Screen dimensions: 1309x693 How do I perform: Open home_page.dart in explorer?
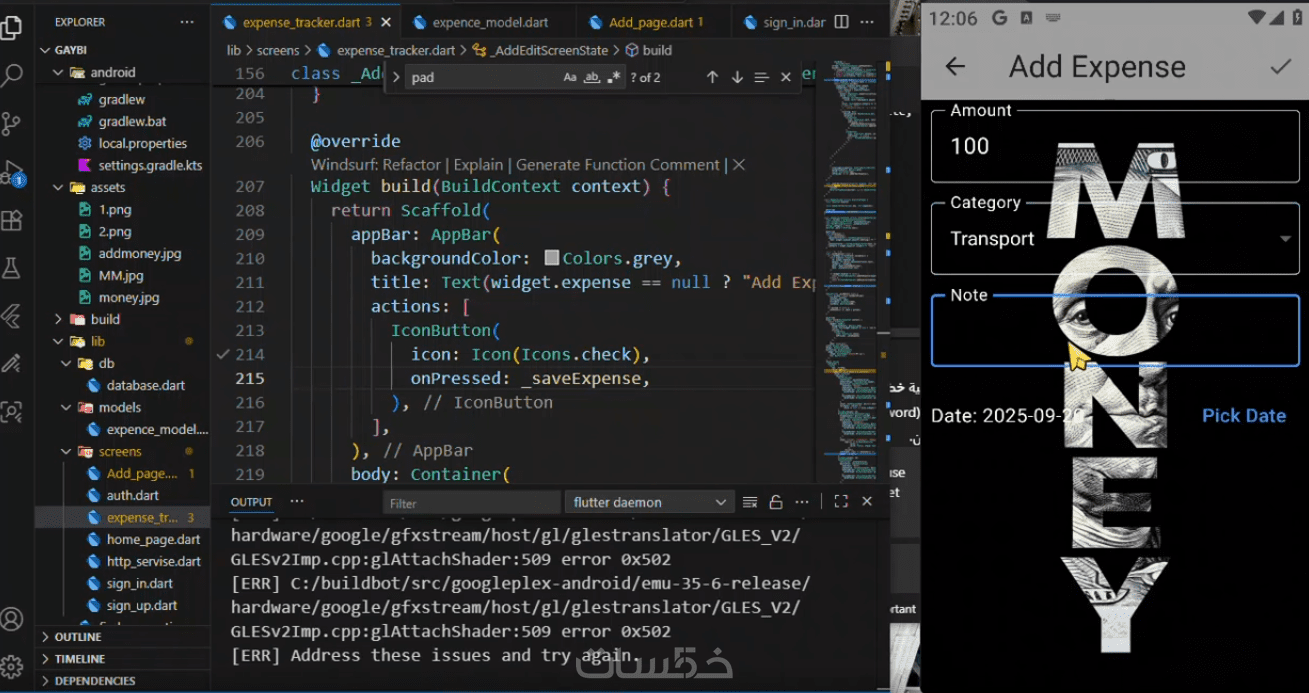pos(153,539)
